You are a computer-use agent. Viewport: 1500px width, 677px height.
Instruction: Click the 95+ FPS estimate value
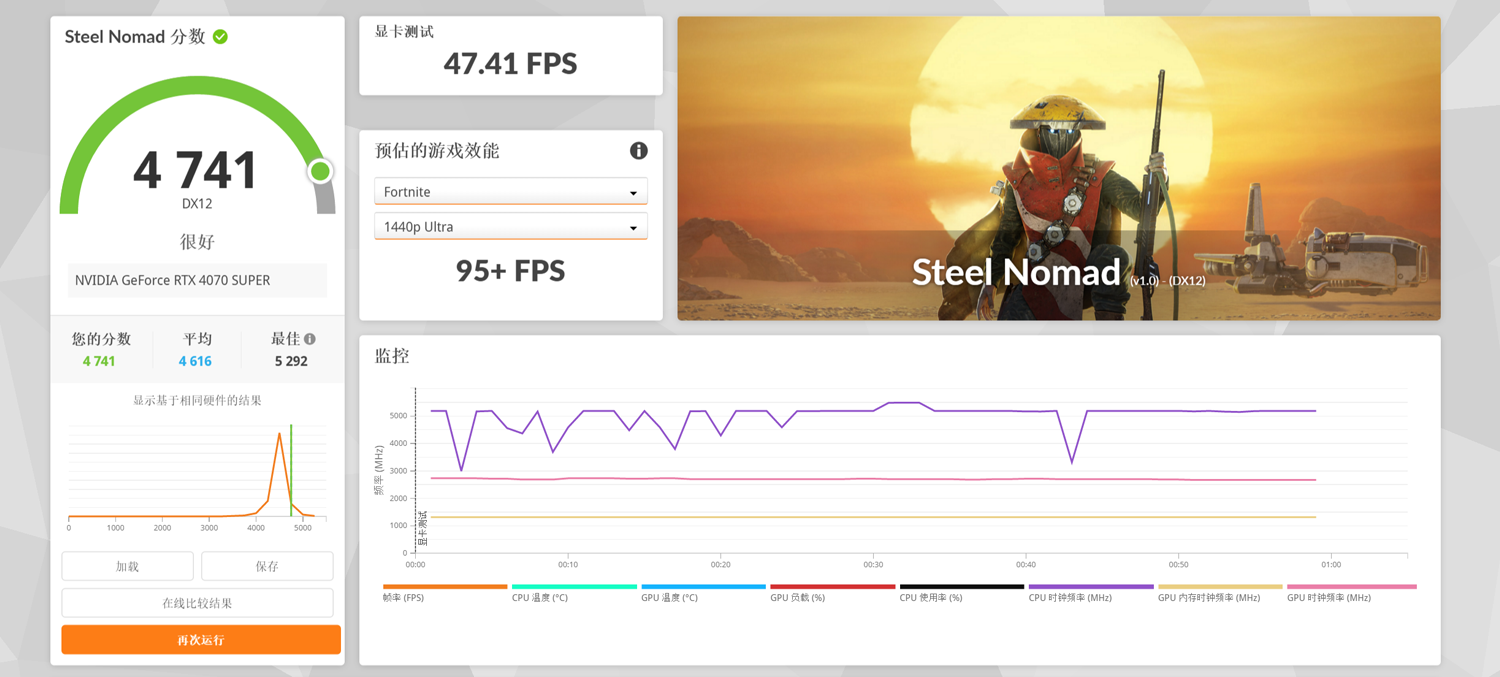(510, 271)
